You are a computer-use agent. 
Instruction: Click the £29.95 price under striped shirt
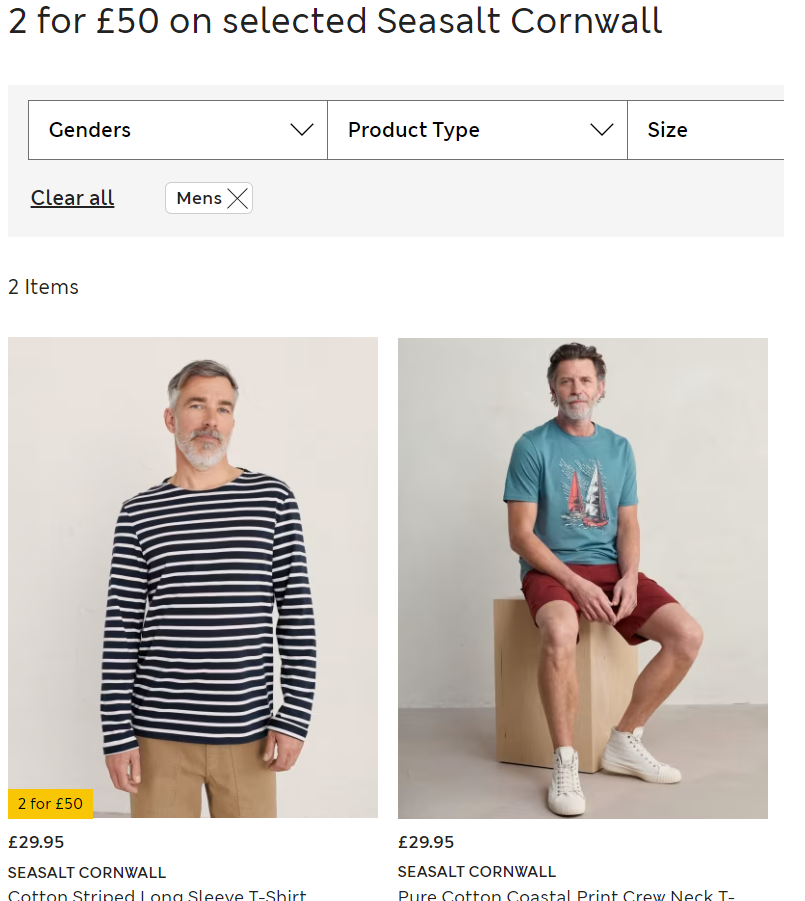pos(36,842)
